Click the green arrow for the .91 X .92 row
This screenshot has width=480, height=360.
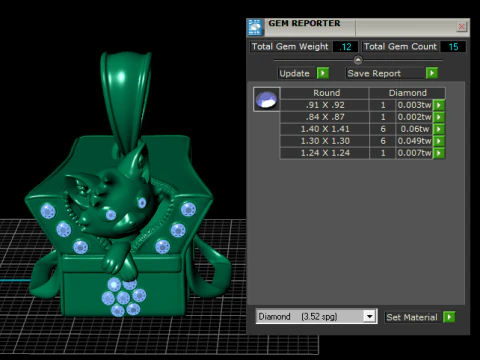[439, 105]
